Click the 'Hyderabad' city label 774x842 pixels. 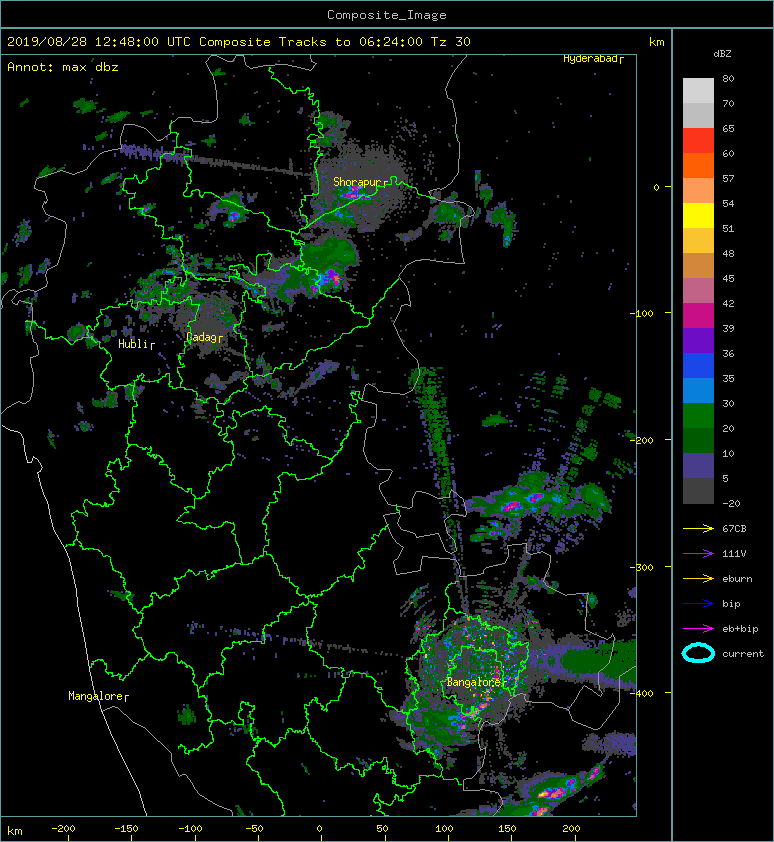pyautogui.click(x=590, y=59)
